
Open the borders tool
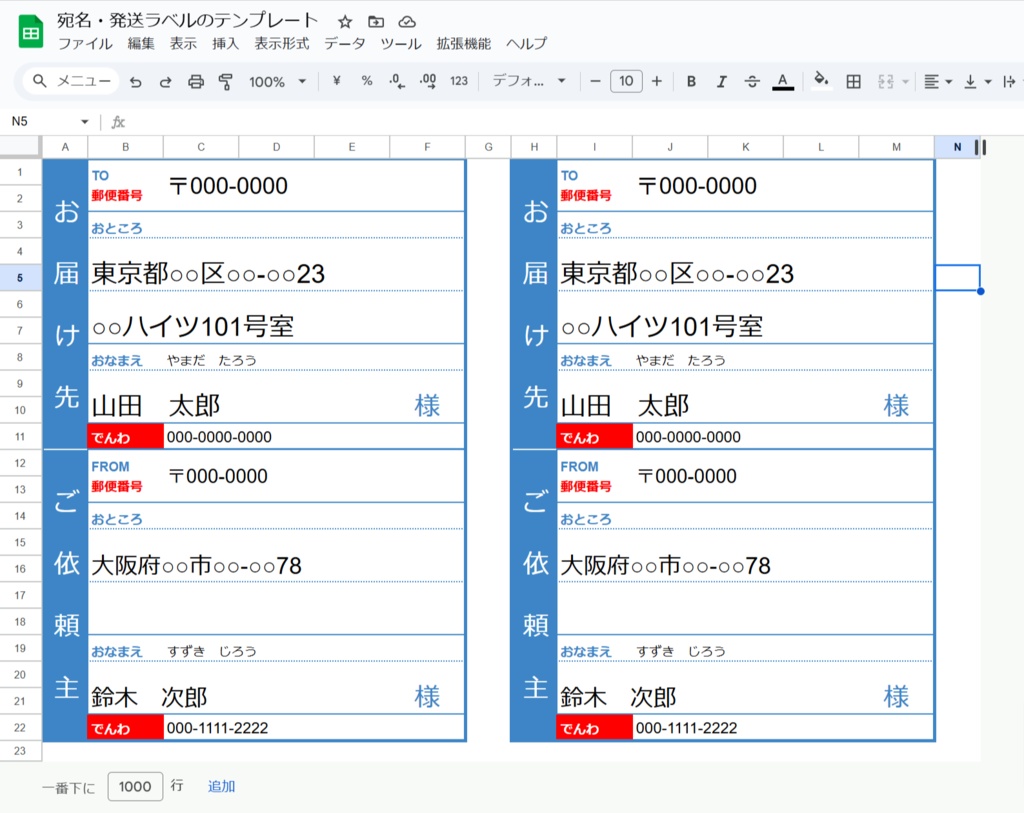pos(853,81)
